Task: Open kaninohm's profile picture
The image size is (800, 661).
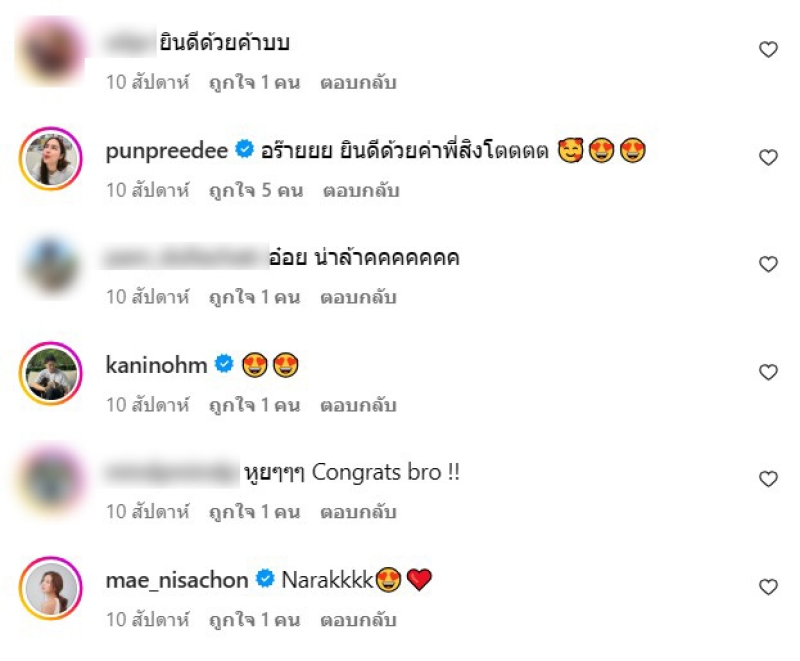Action: (x=51, y=373)
